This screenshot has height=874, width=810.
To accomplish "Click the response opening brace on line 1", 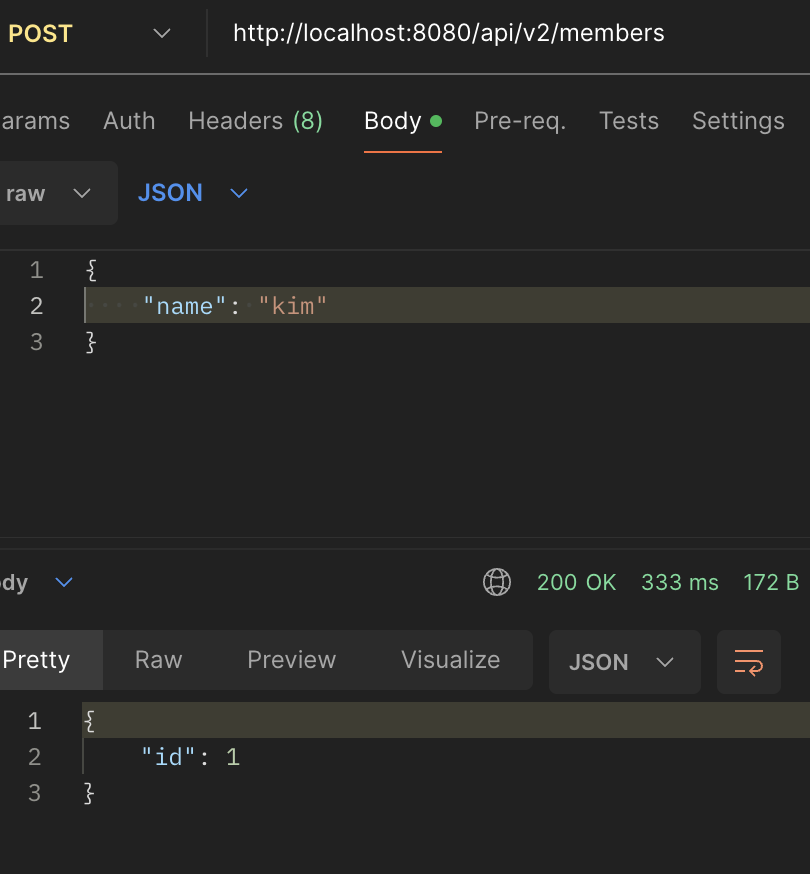I will click(x=89, y=721).
